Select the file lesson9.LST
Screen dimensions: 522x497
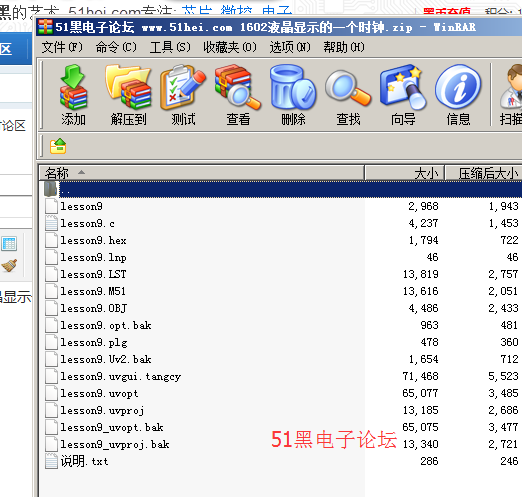[93, 274]
